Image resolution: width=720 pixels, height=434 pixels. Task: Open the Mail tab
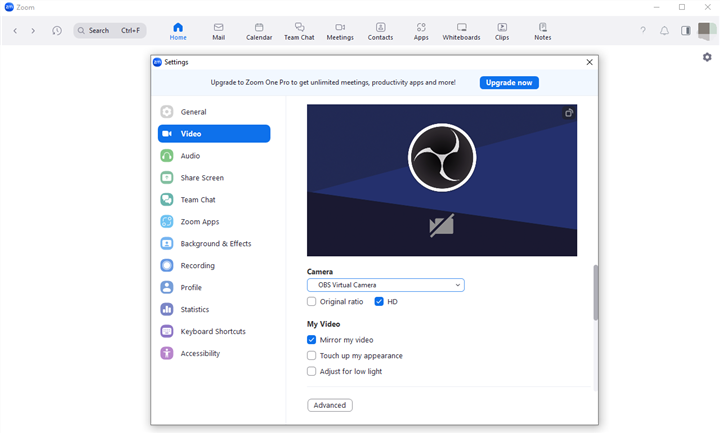click(x=219, y=31)
